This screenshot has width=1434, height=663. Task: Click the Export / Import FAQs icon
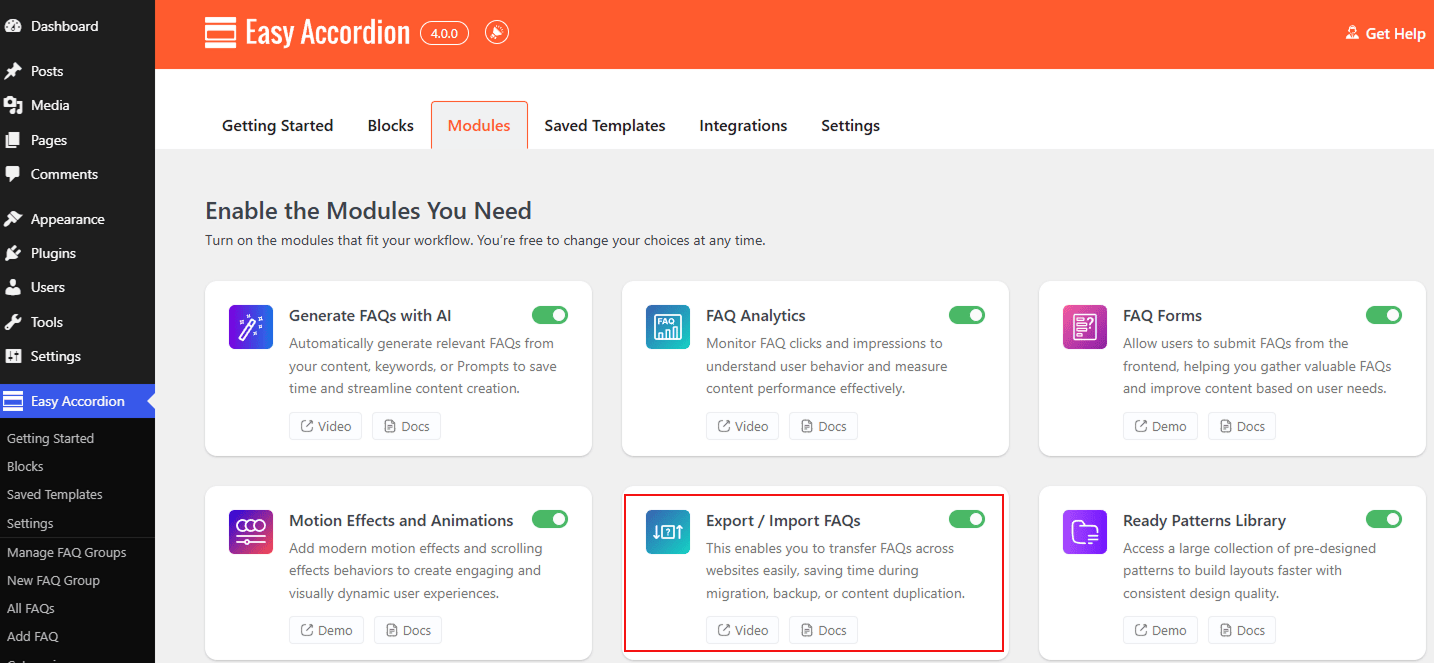pyautogui.click(x=667, y=532)
